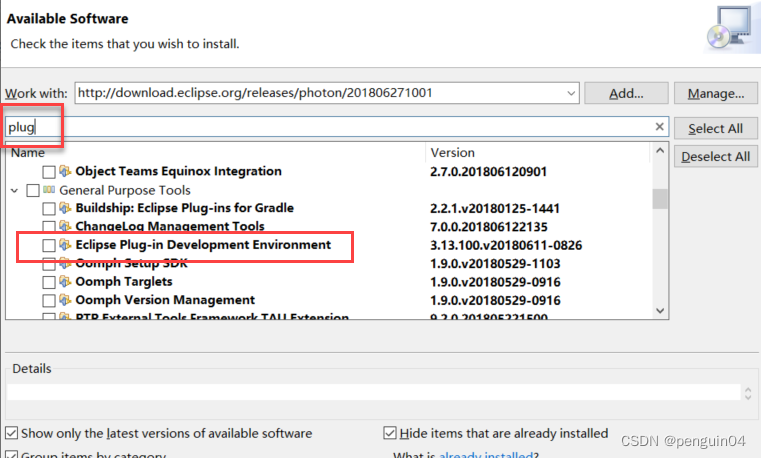
Task: Click version 3.13.100.v20180611-0826
Action: click(506, 245)
